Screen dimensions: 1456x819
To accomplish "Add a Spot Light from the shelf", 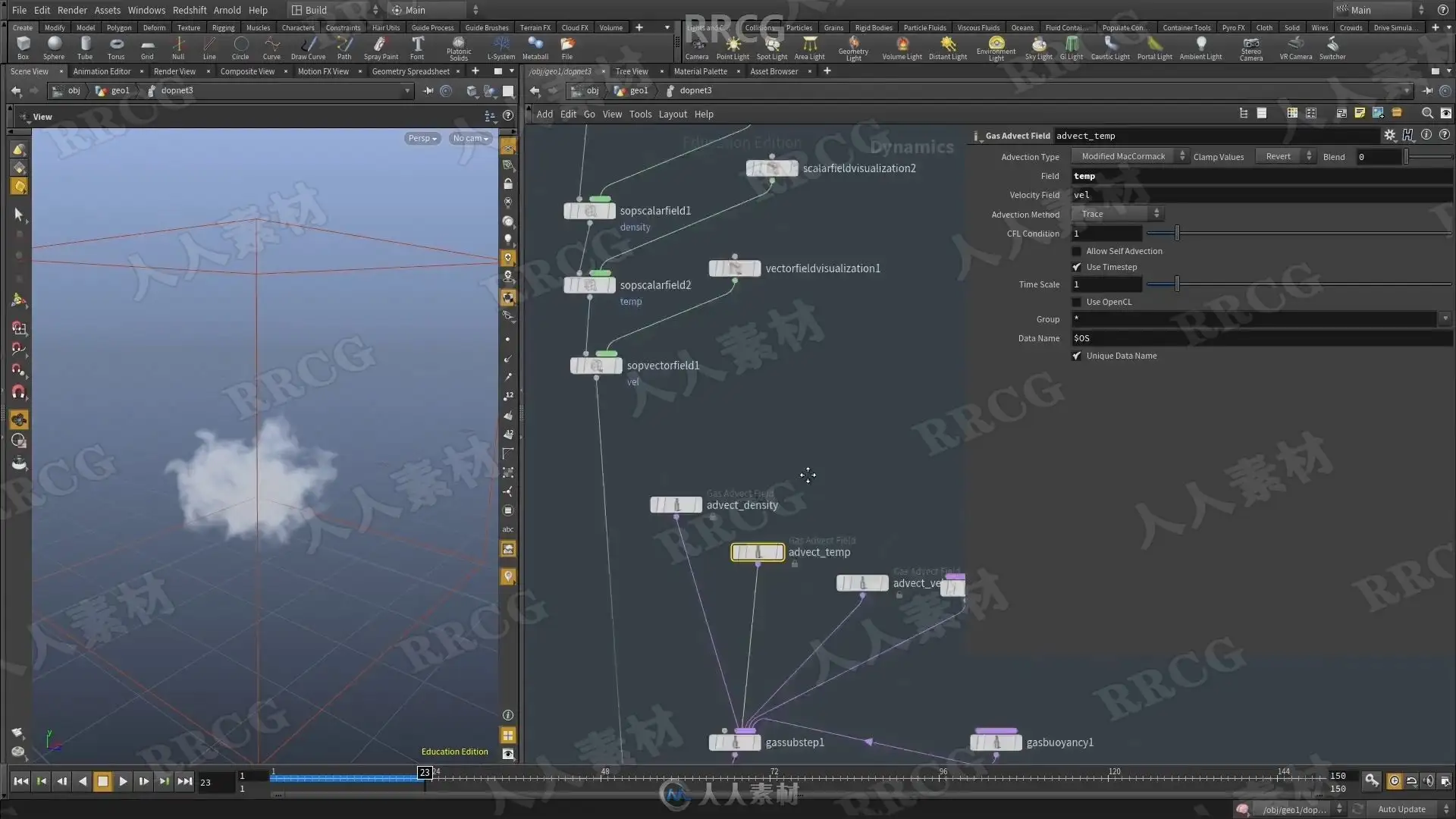I will tap(772, 48).
